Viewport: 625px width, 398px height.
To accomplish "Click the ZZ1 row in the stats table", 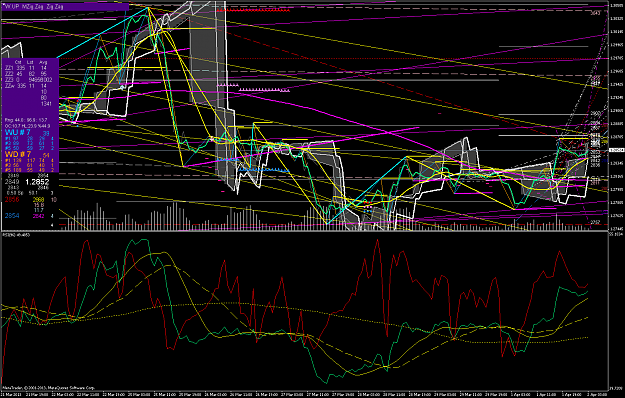I will click(26, 68).
